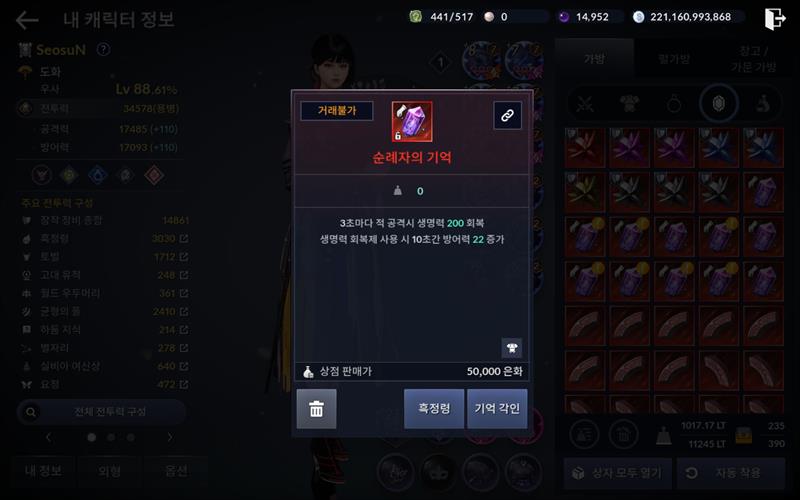Click the outfit icon inside item popup

[x=512, y=348]
